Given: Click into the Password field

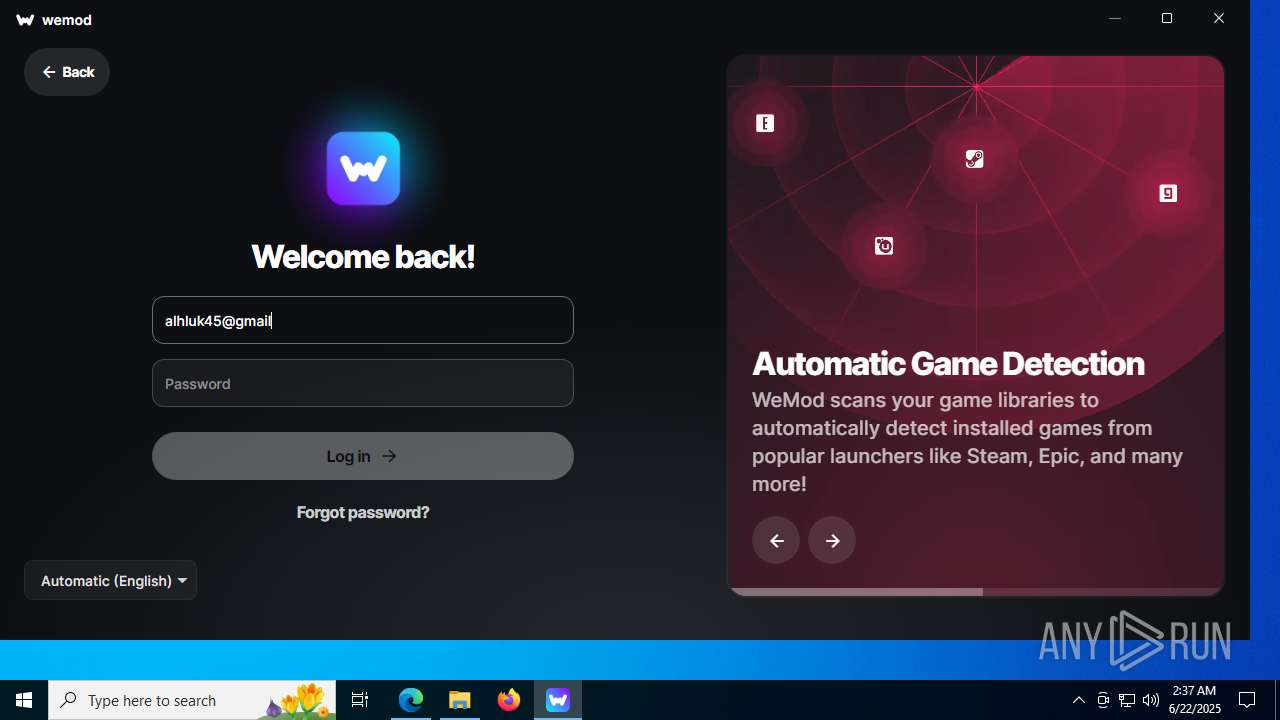Looking at the screenshot, I should 363,383.
